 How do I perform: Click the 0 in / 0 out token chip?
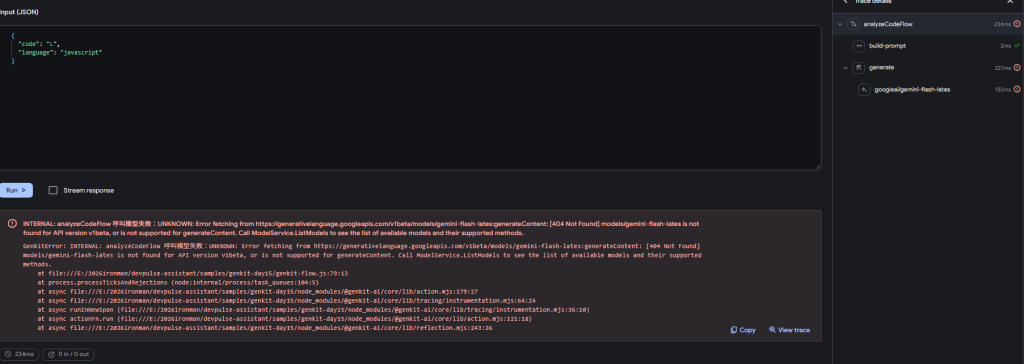(x=69, y=354)
